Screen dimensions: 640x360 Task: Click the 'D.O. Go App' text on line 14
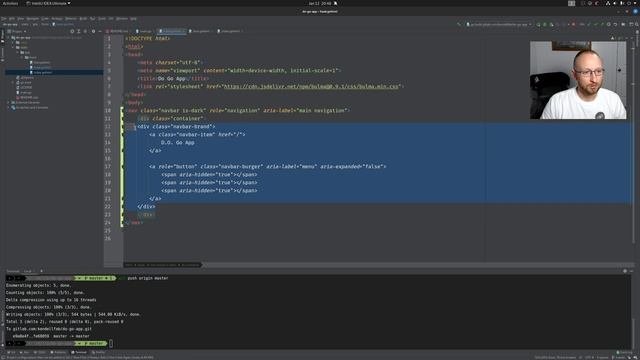tap(178, 142)
